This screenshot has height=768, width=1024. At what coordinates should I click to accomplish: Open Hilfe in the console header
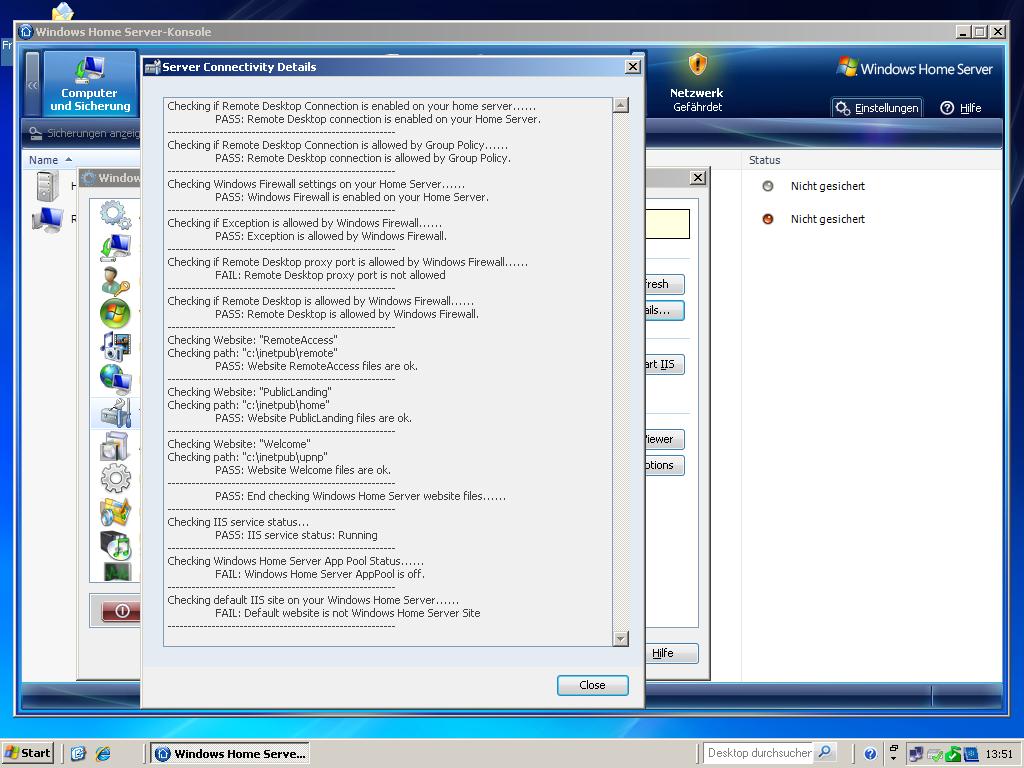click(961, 108)
